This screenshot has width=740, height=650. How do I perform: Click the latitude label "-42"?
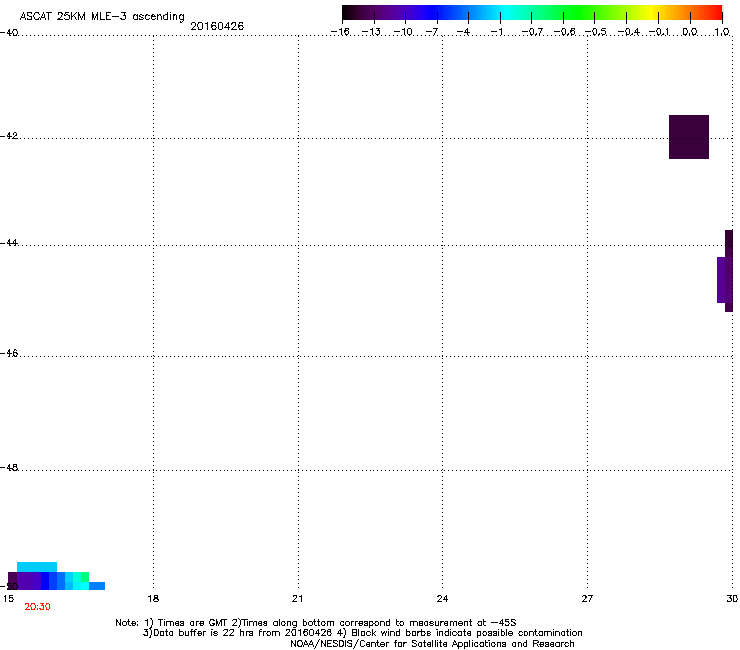[x=9, y=135]
